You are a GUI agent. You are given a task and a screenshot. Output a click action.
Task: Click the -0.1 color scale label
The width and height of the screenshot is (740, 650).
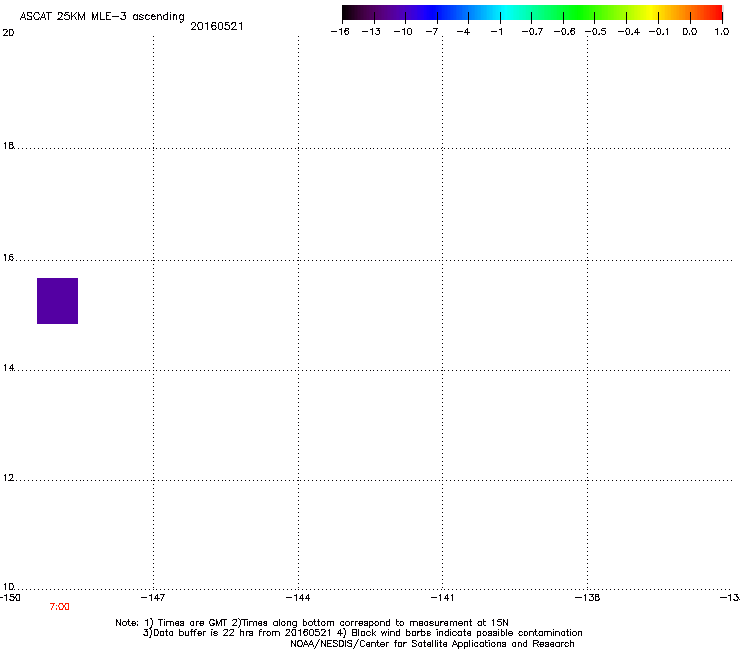(x=659, y=32)
